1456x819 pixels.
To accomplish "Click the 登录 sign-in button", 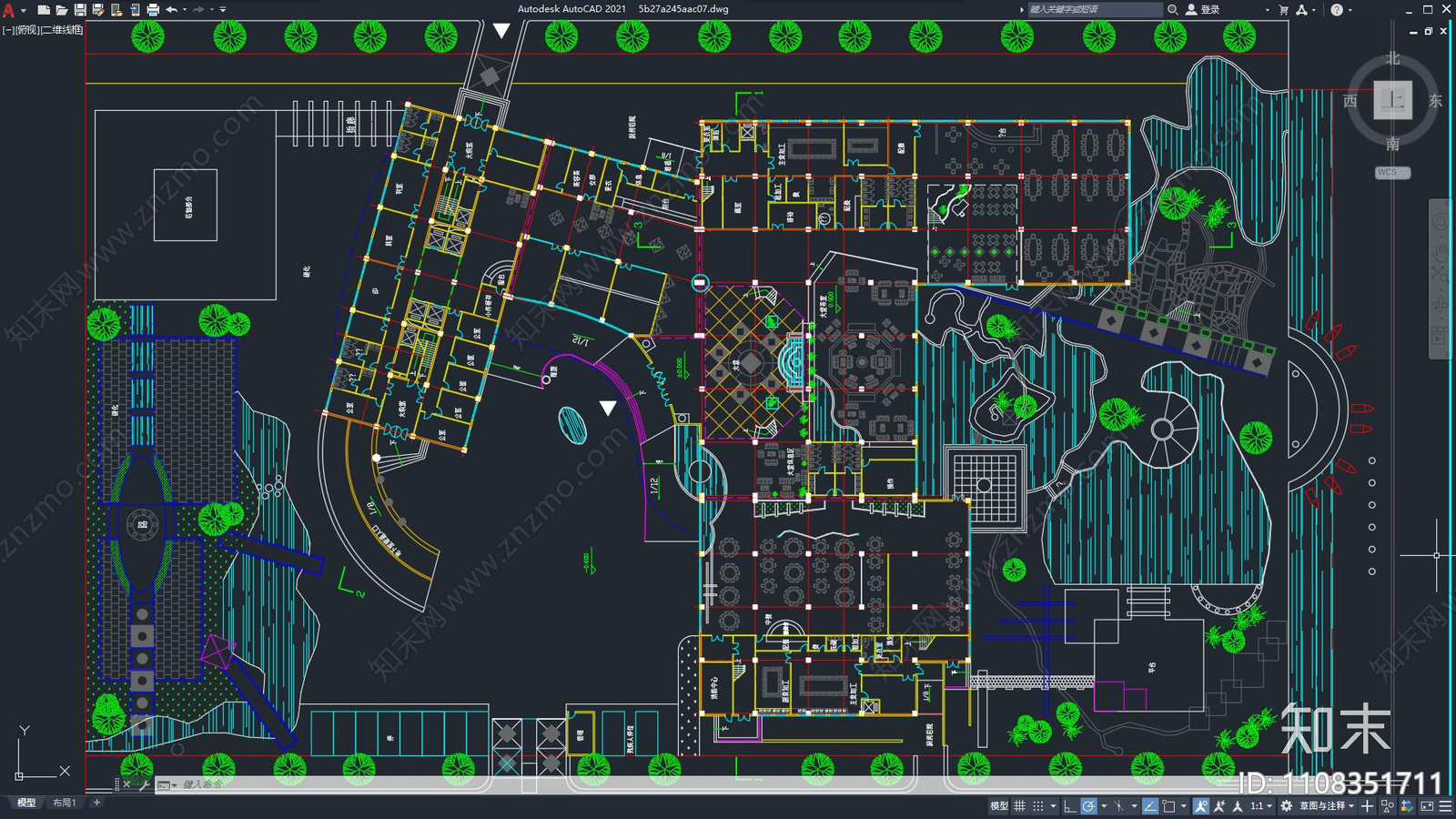I will pyautogui.click(x=1203, y=9).
